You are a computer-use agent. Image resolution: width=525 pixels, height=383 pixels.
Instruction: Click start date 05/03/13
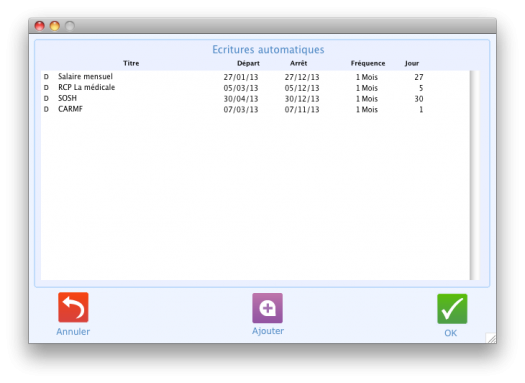click(x=241, y=88)
